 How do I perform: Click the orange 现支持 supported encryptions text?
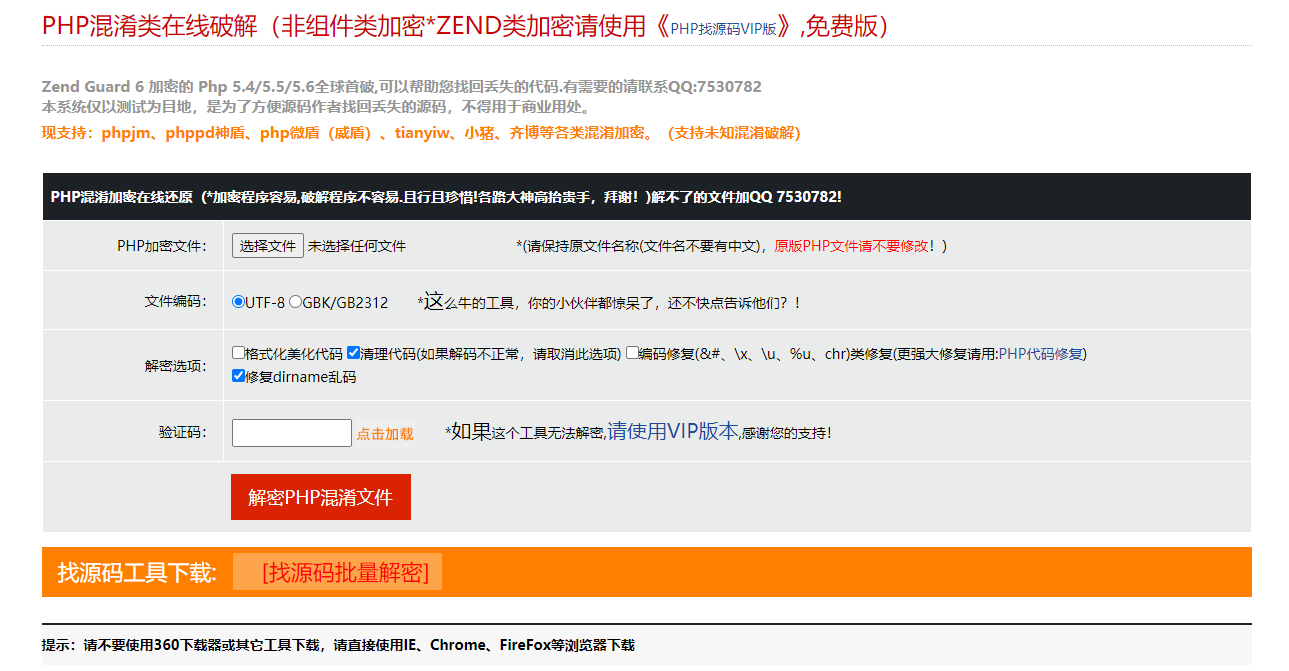(x=420, y=133)
